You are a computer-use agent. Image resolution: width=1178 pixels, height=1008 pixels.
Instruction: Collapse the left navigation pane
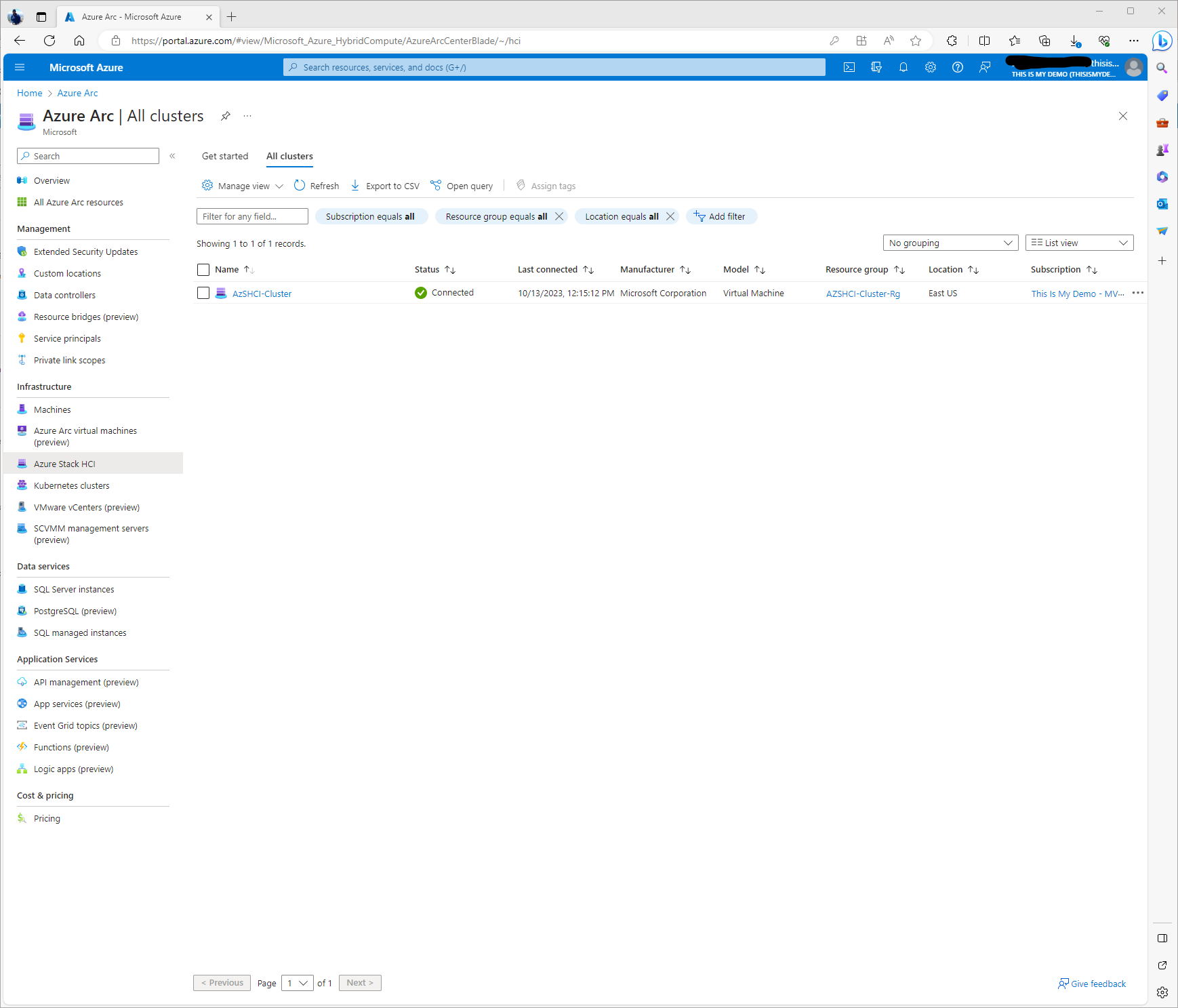point(172,156)
